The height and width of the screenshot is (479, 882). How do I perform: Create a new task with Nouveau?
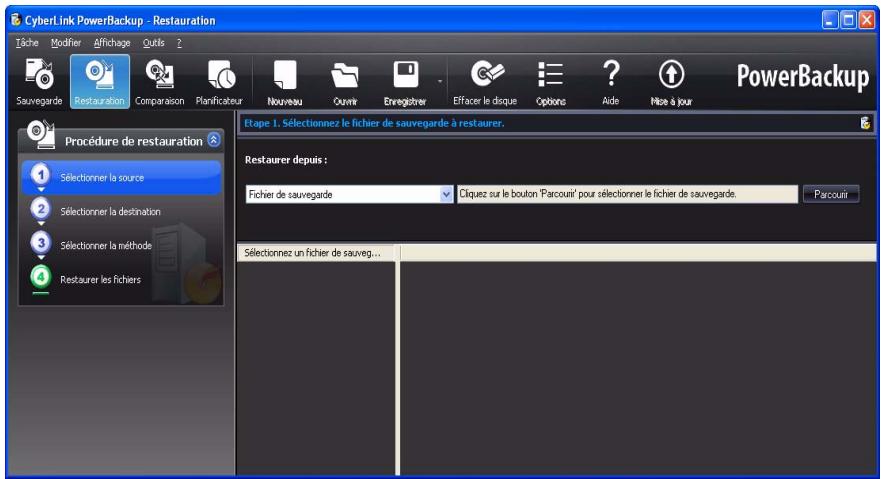pos(285,83)
